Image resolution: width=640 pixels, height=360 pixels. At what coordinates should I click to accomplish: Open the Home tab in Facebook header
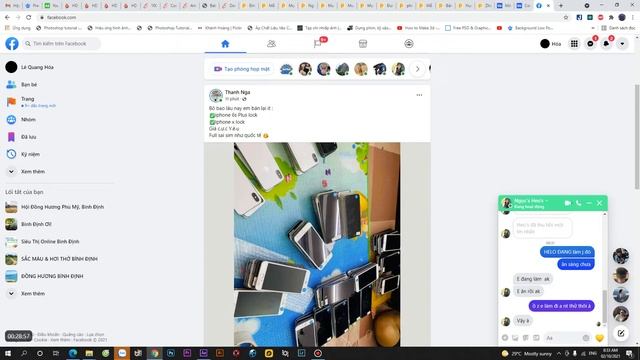pyautogui.click(x=225, y=44)
